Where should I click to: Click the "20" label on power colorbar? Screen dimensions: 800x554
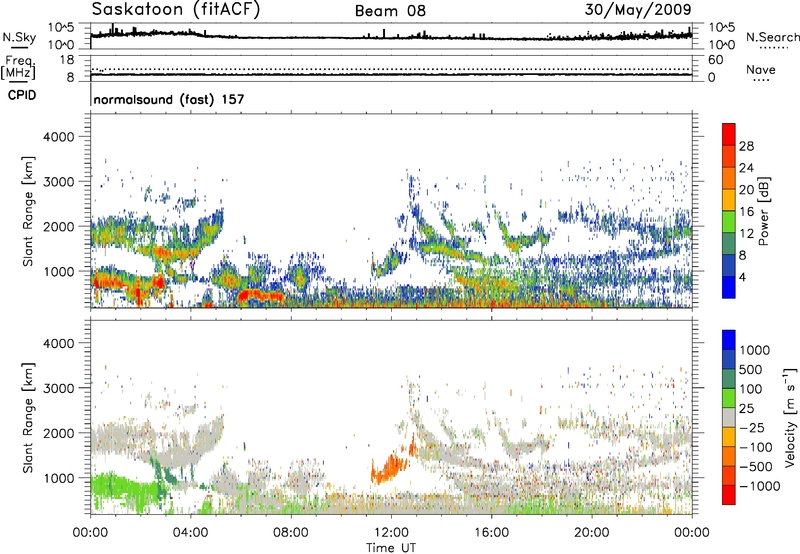pyautogui.click(x=746, y=190)
